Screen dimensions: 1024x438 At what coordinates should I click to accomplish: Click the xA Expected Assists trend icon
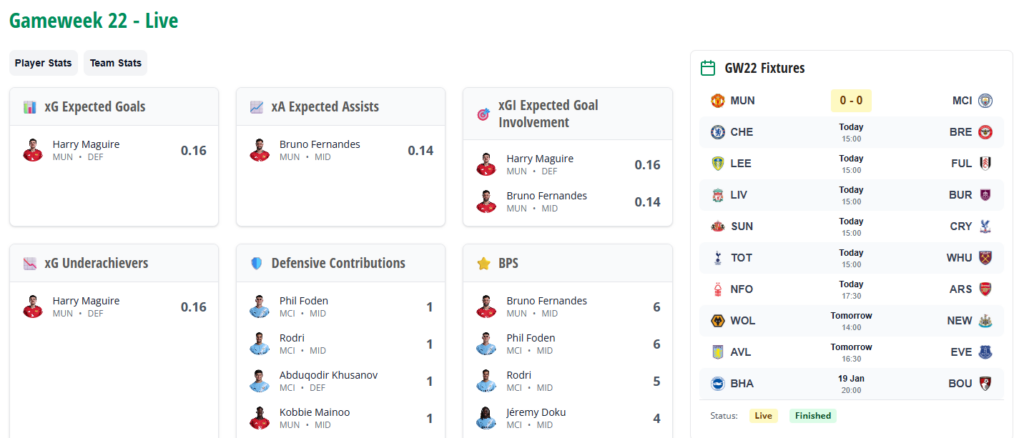pos(257,107)
